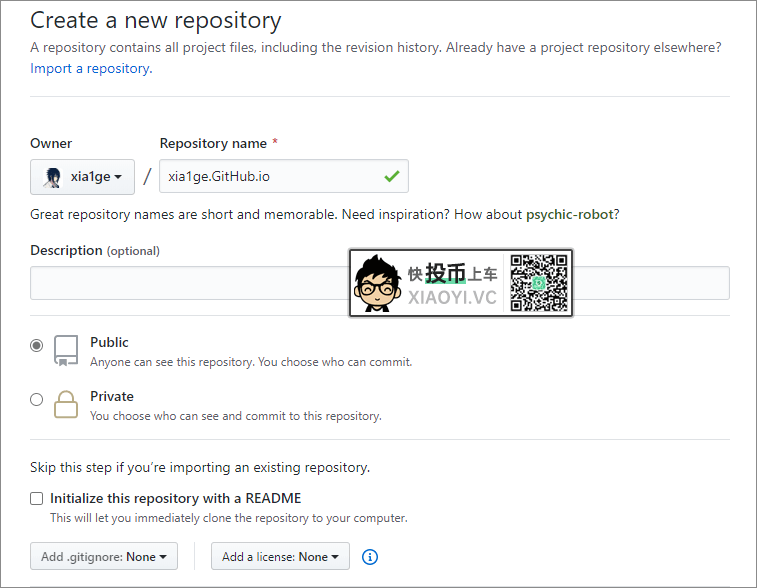This screenshot has height=588, width=757.
Task: Click the Public repository book icon
Action: [x=65, y=349]
